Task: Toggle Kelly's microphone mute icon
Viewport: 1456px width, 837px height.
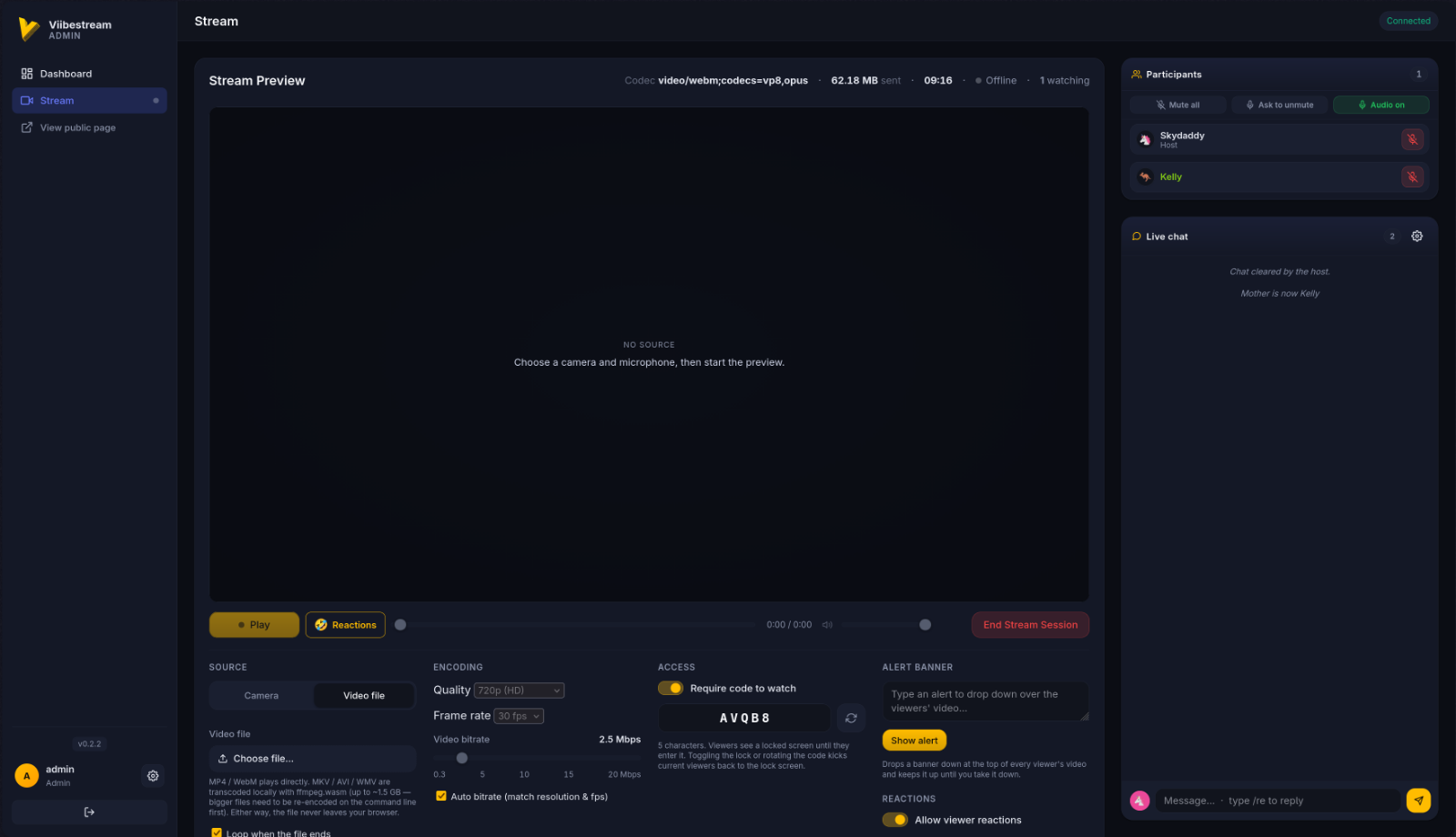Action: tap(1412, 177)
